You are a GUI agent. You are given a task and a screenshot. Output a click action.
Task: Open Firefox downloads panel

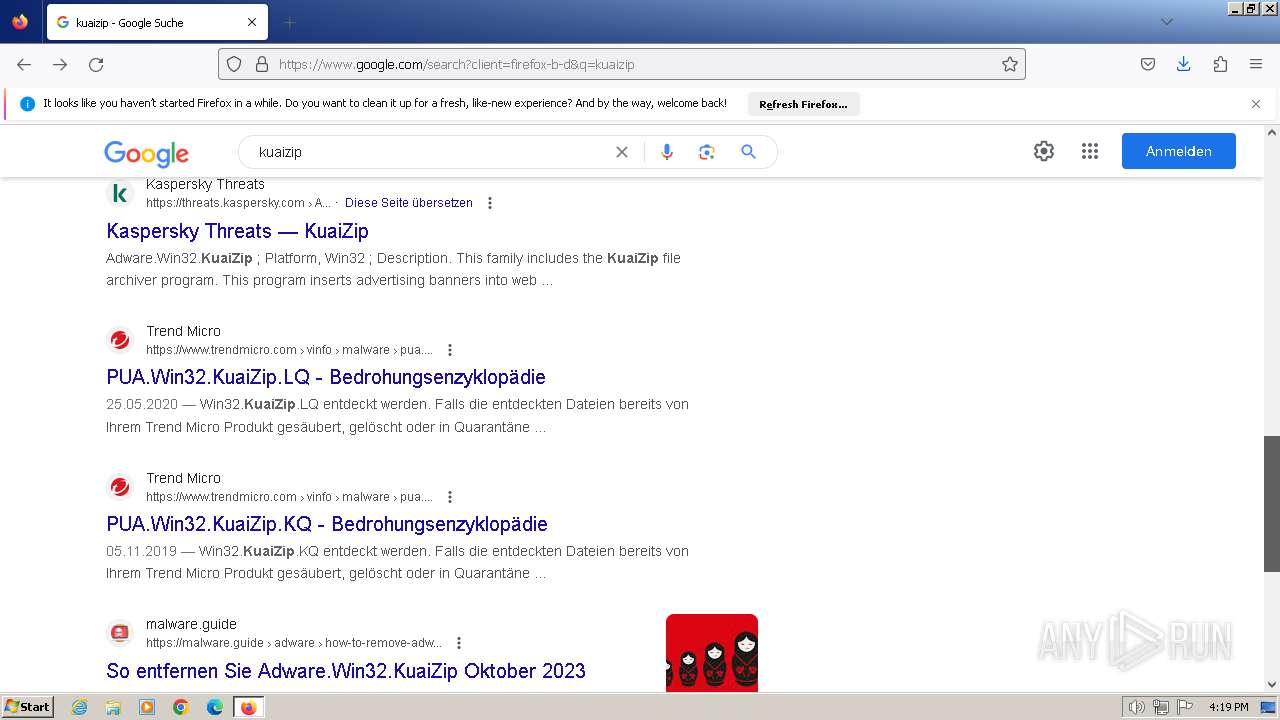[x=1184, y=64]
